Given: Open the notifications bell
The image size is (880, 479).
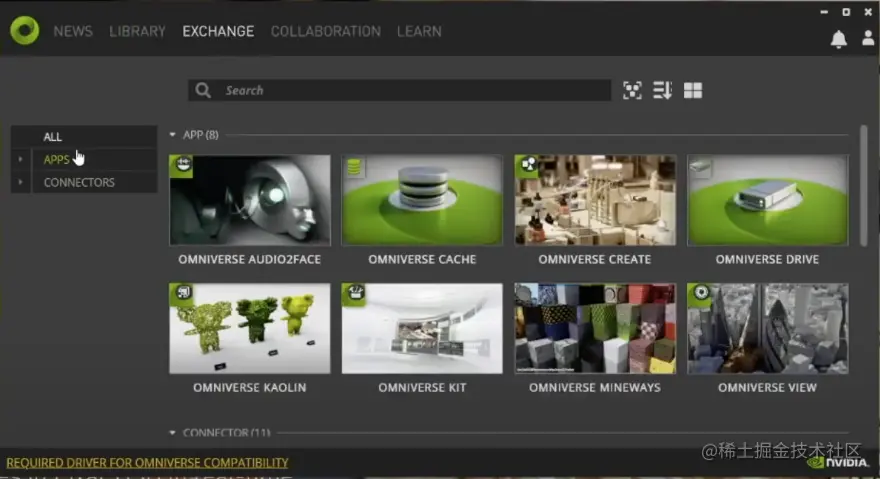Looking at the screenshot, I should [838, 39].
